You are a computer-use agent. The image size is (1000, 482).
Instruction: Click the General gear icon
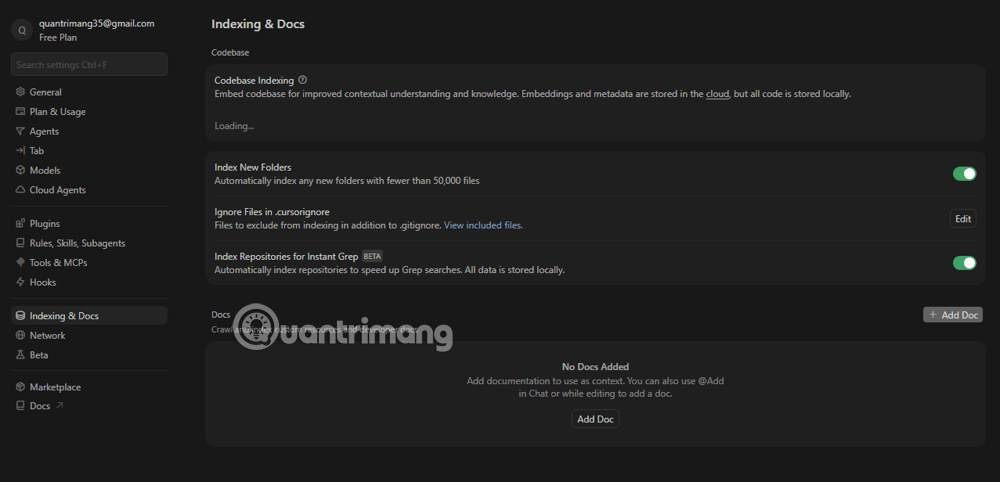tap(20, 92)
